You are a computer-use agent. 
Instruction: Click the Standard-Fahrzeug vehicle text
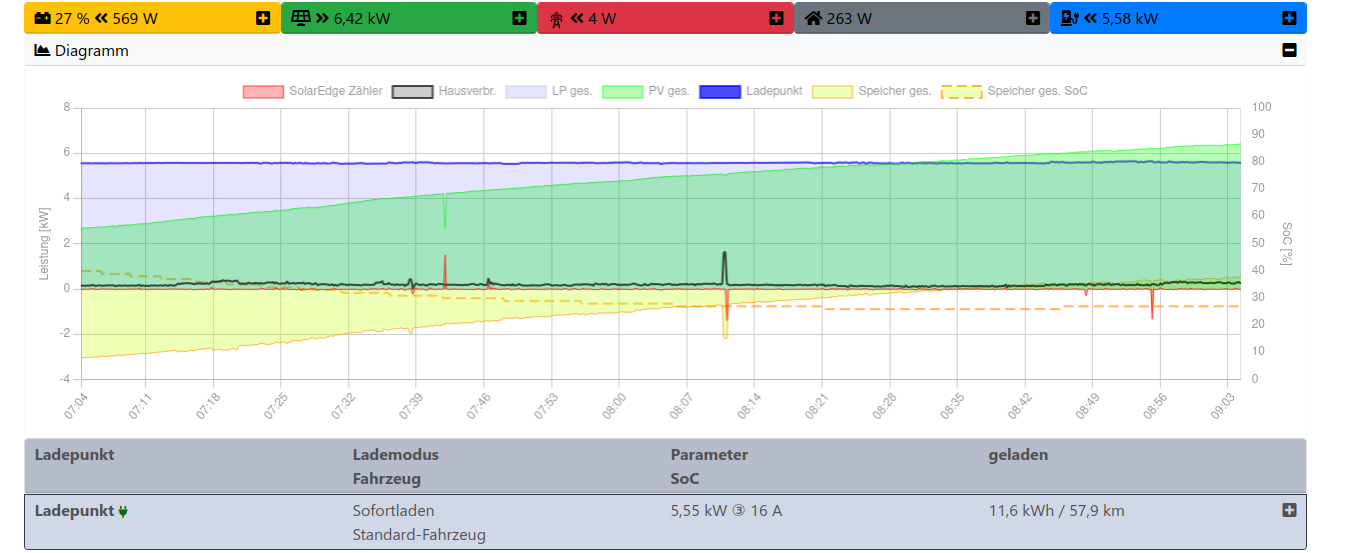(419, 535)
